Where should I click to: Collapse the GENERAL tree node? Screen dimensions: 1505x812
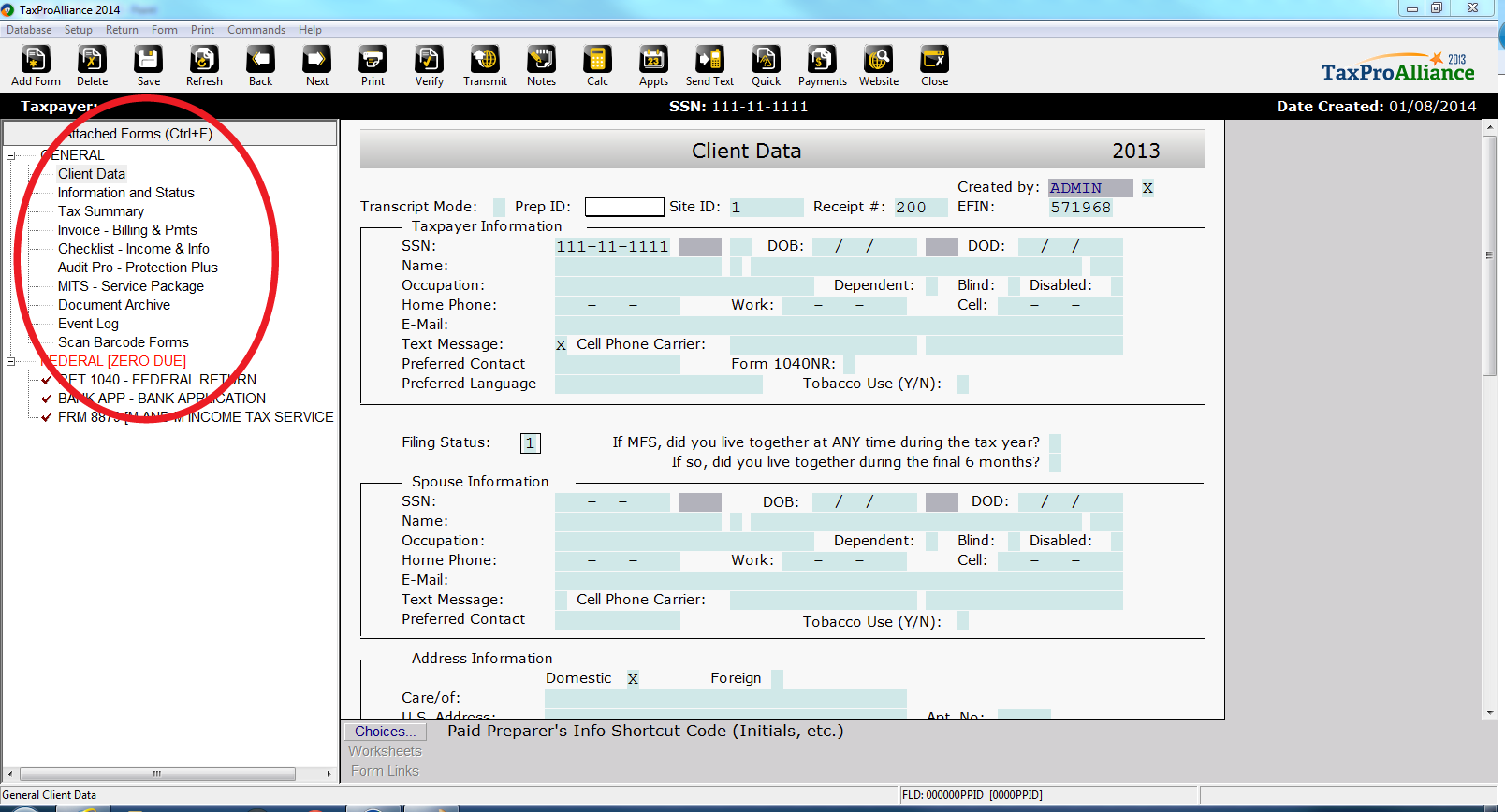pyautogui.click(x=11, y=155)
